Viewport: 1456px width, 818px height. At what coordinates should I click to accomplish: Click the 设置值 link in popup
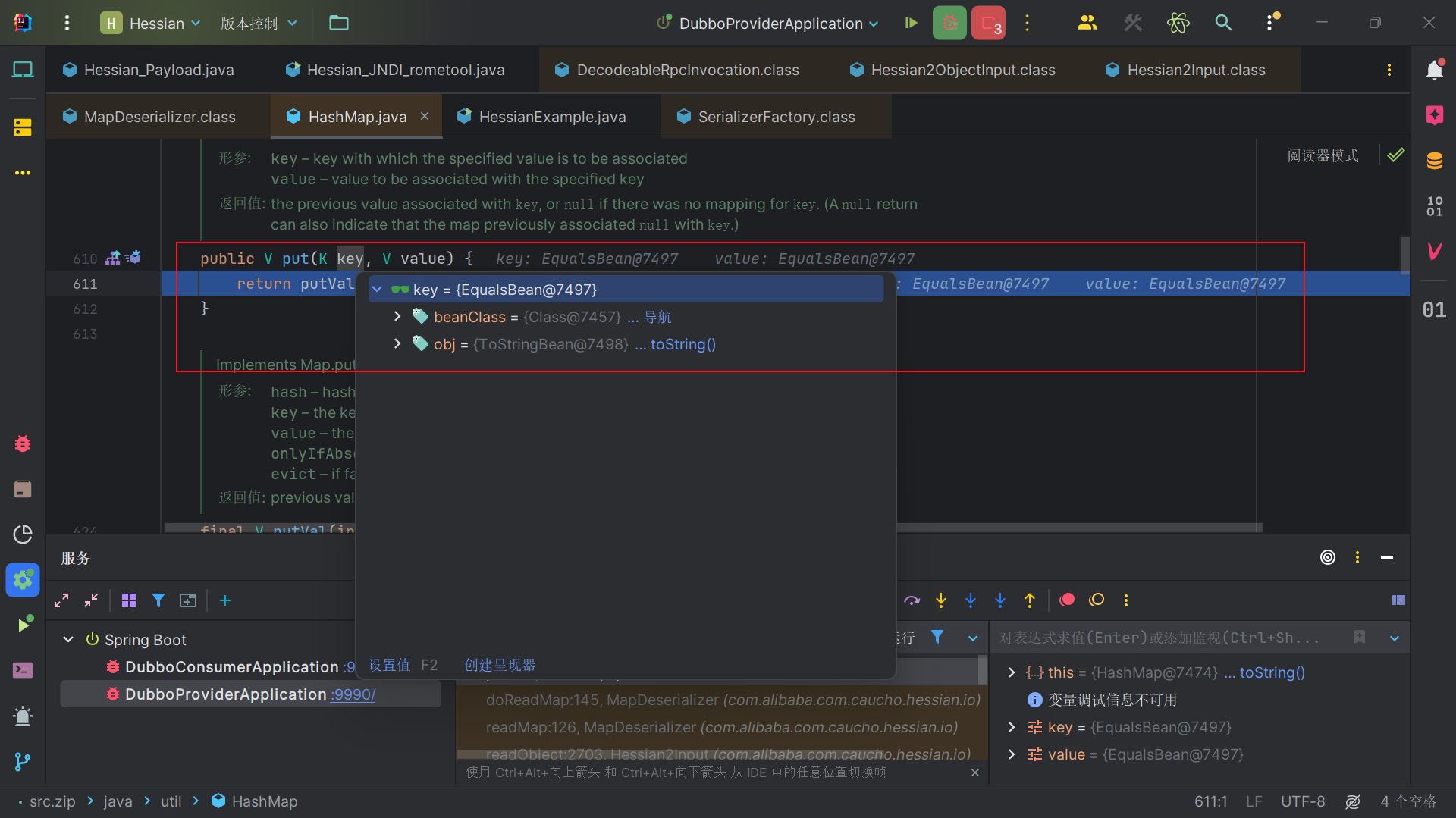pyautogui.click(x=390, y=665)
